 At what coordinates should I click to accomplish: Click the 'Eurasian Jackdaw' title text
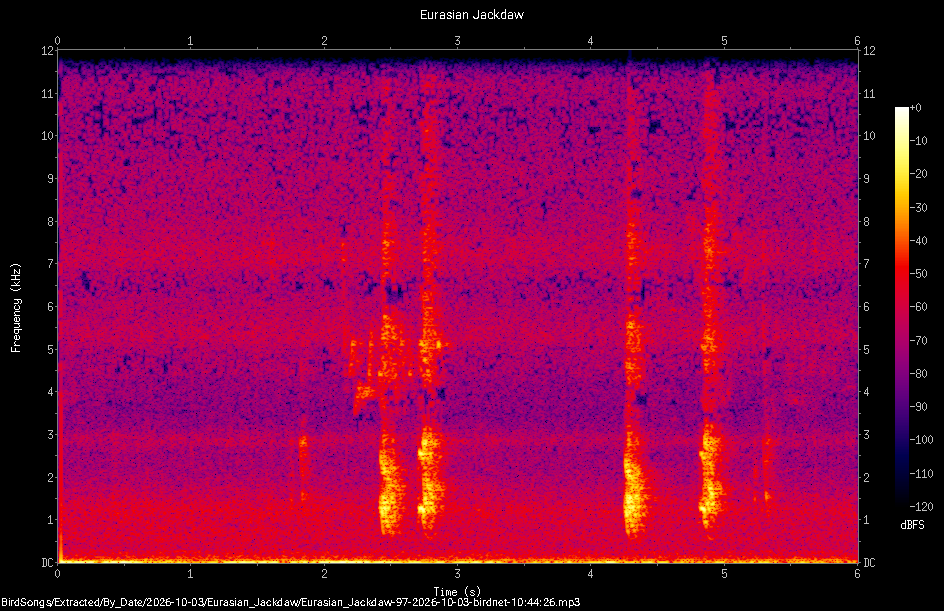coord(471,14)
